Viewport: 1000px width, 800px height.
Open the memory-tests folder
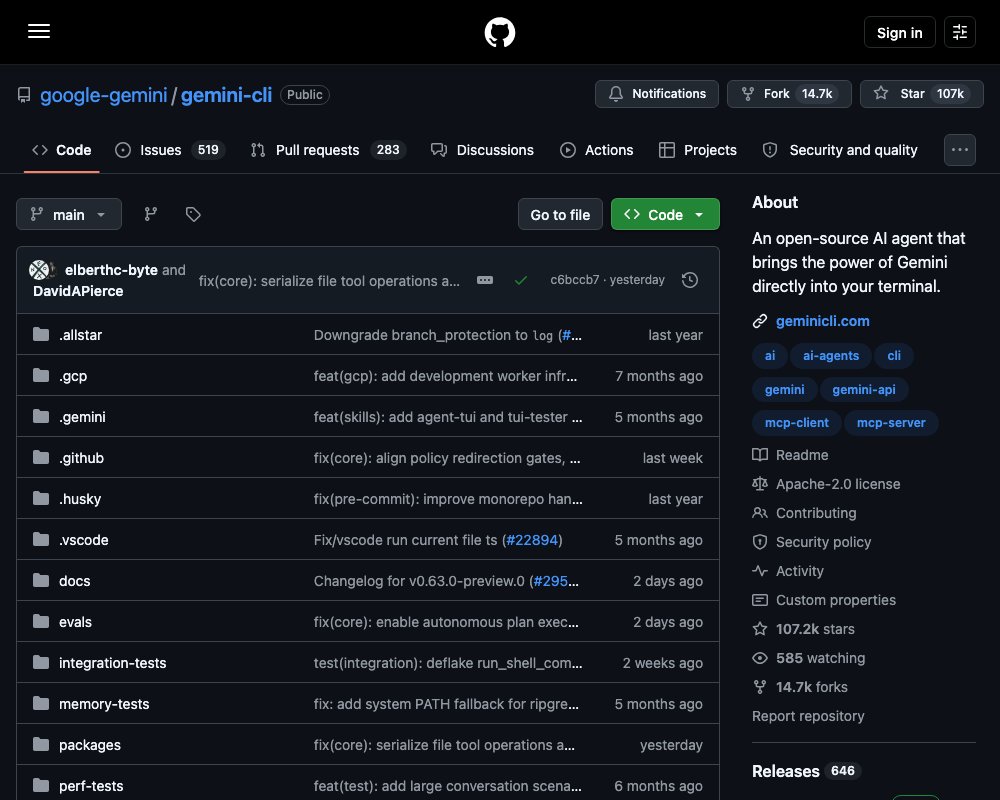coord(104,704)
